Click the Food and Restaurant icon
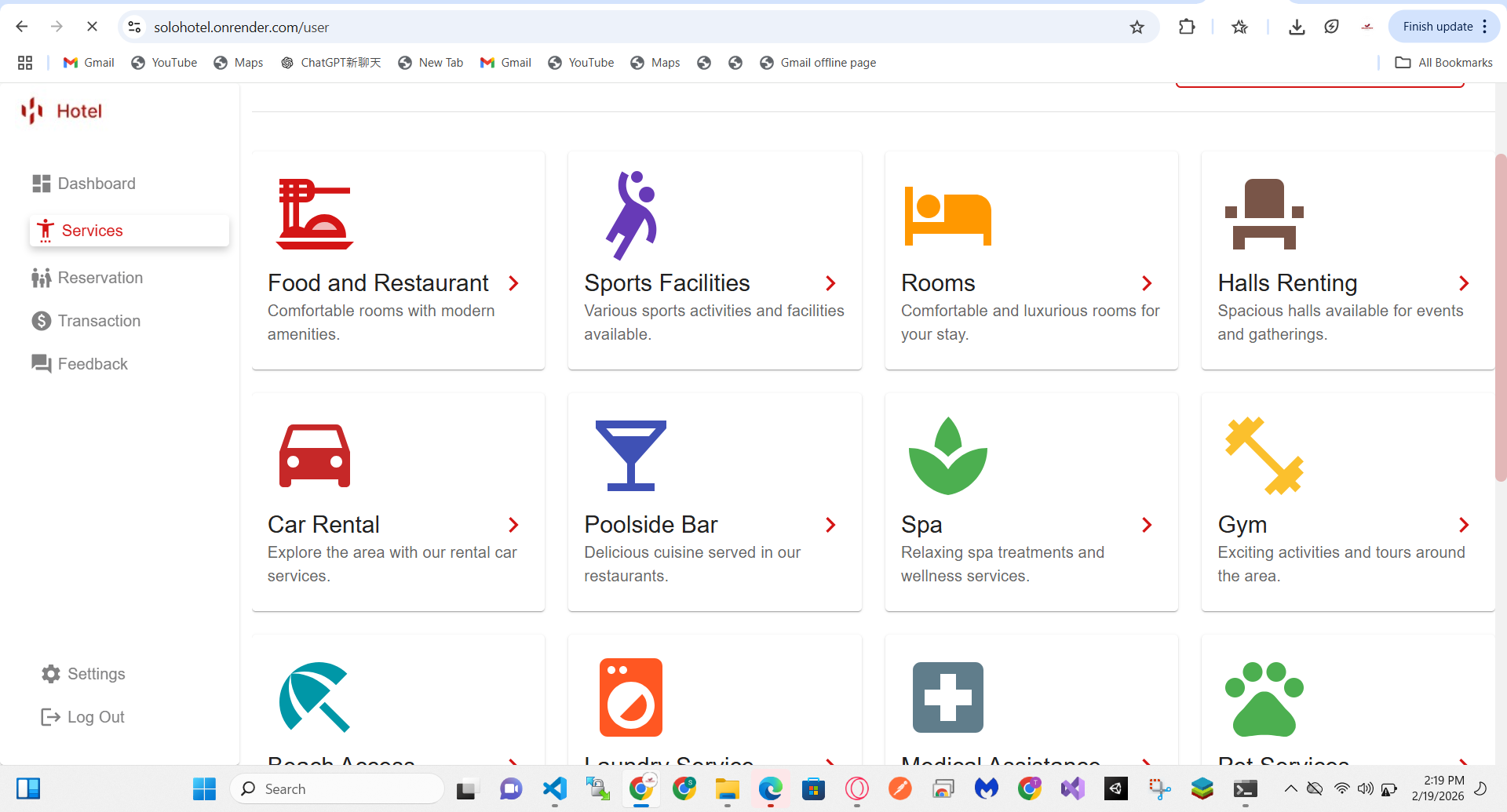1507x812 pixels. click(314, 214)
